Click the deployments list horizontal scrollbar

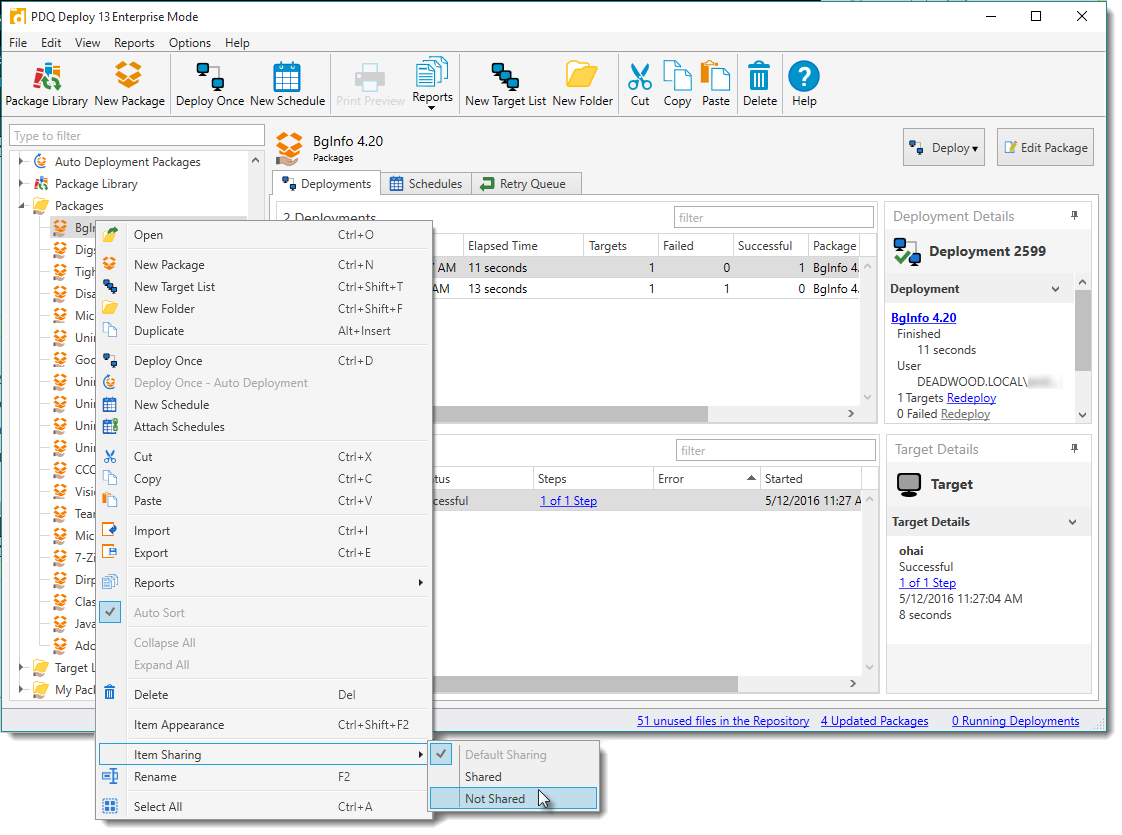click(x=570, y=414)
